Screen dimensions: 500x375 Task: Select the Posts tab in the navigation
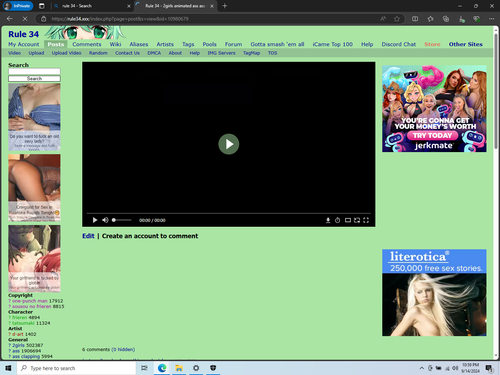point(56,44)
